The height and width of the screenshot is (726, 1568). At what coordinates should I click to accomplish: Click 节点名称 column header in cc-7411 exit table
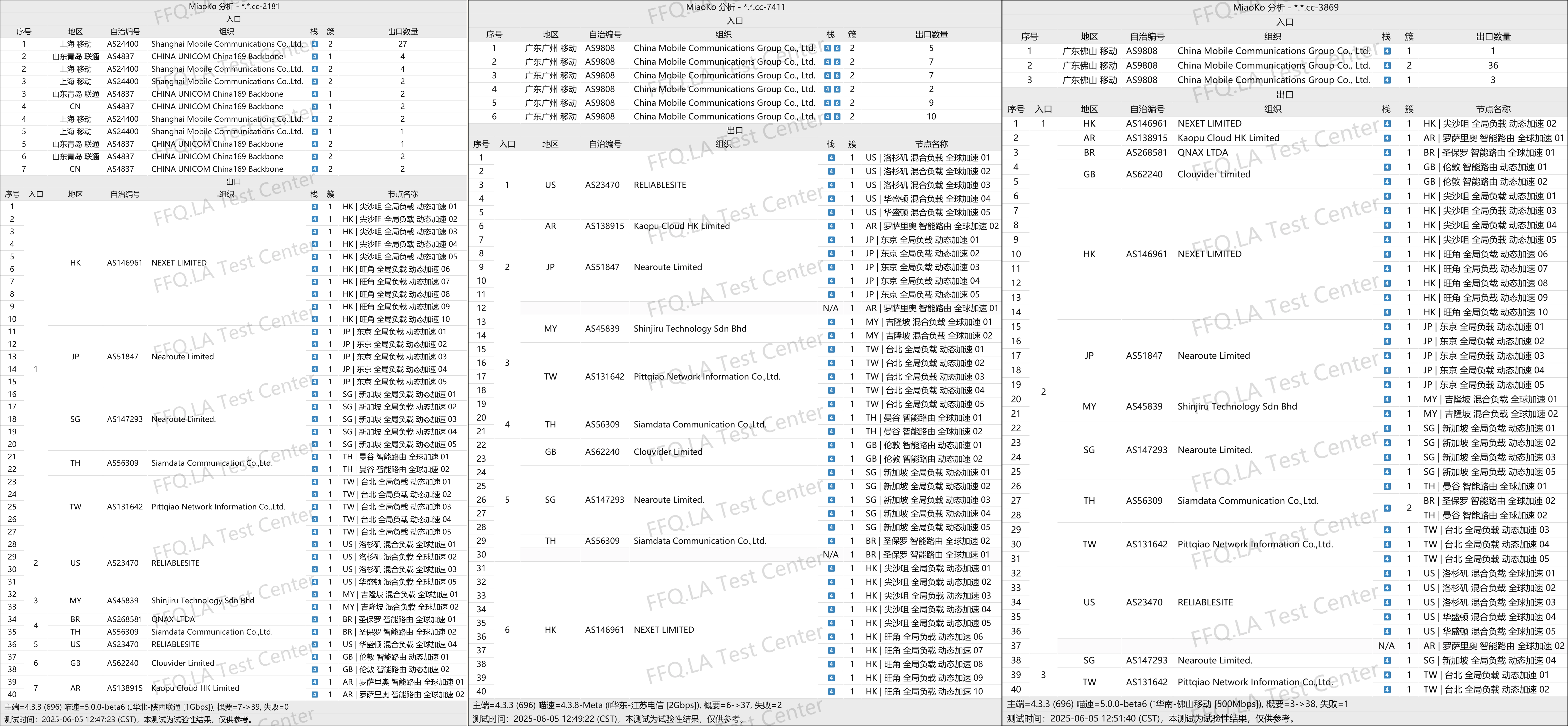tap(931, 144)
